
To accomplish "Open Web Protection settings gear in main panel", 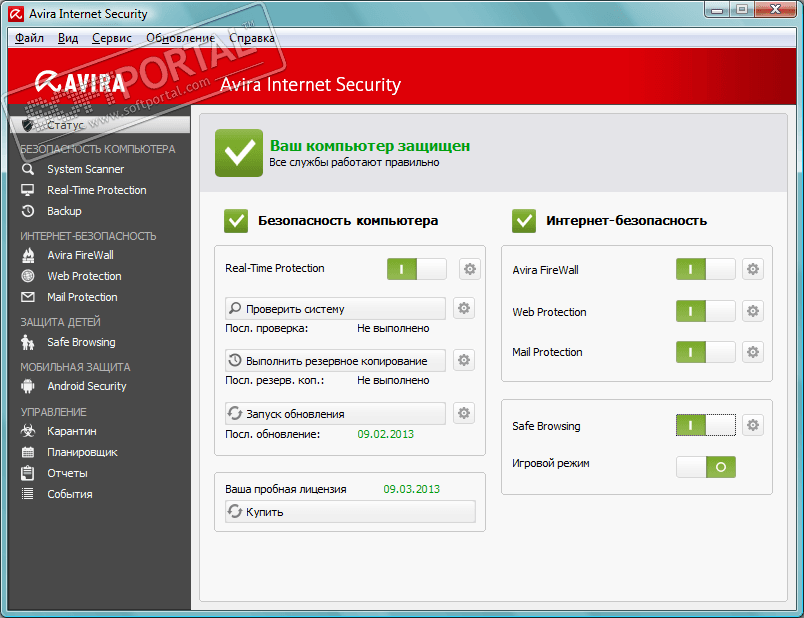I will [753, 311].
